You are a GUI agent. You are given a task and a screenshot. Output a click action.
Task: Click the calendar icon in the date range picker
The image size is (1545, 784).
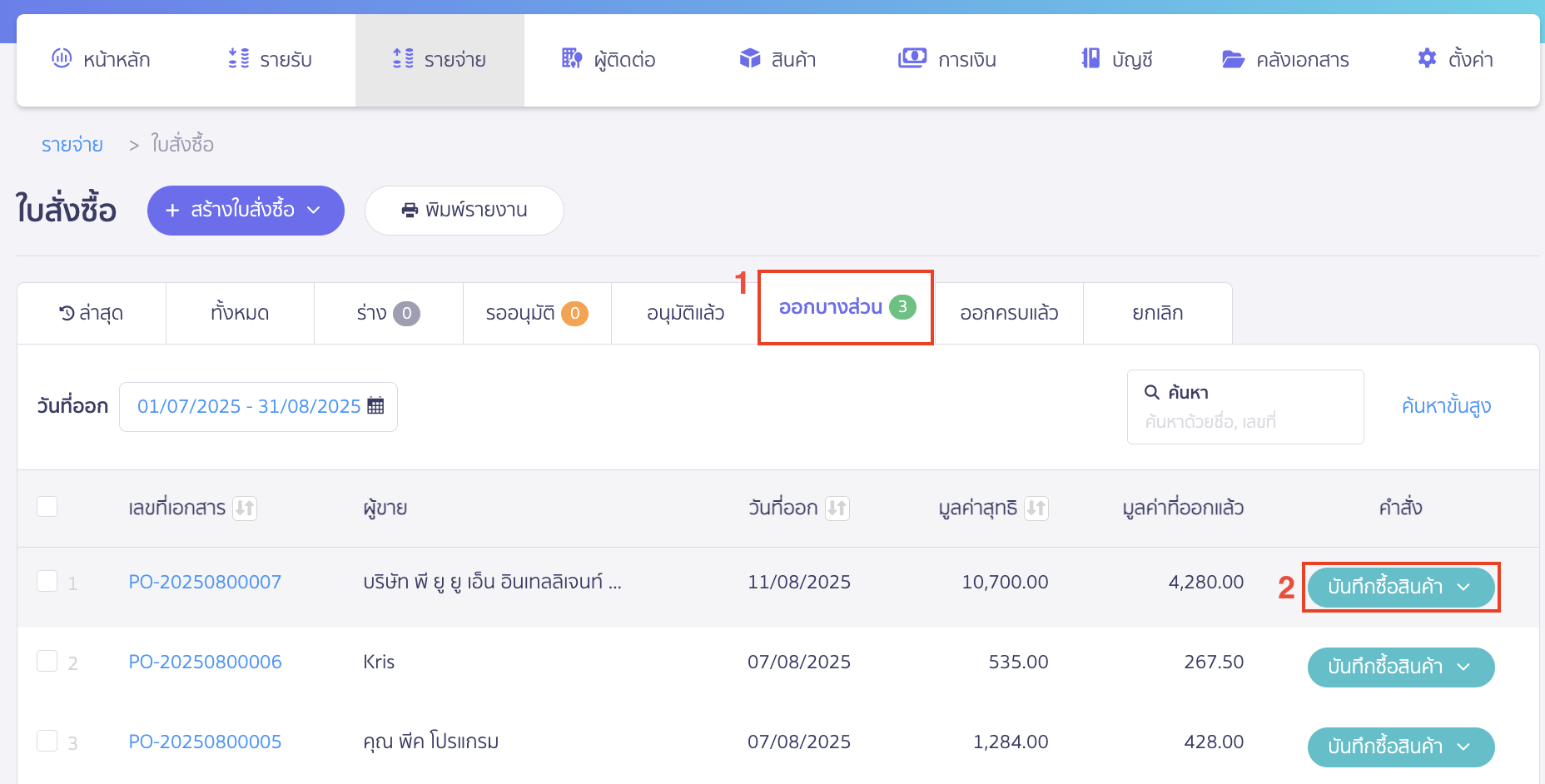click(x=375, y=405)
